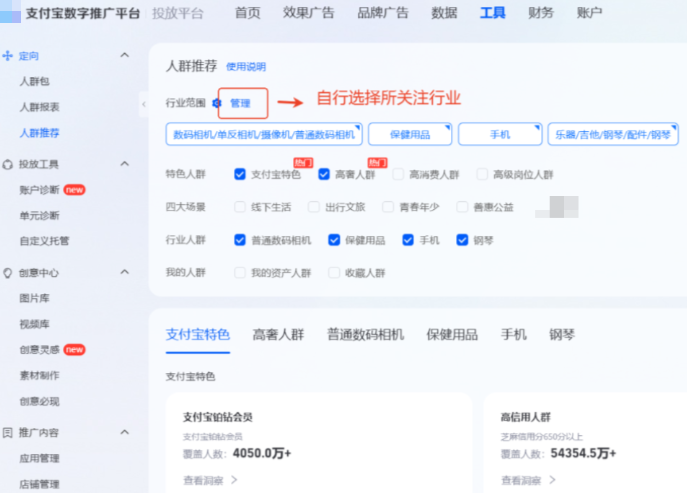
Task: Switch to the 保健用品 results tab
Action: coord(452,335)
